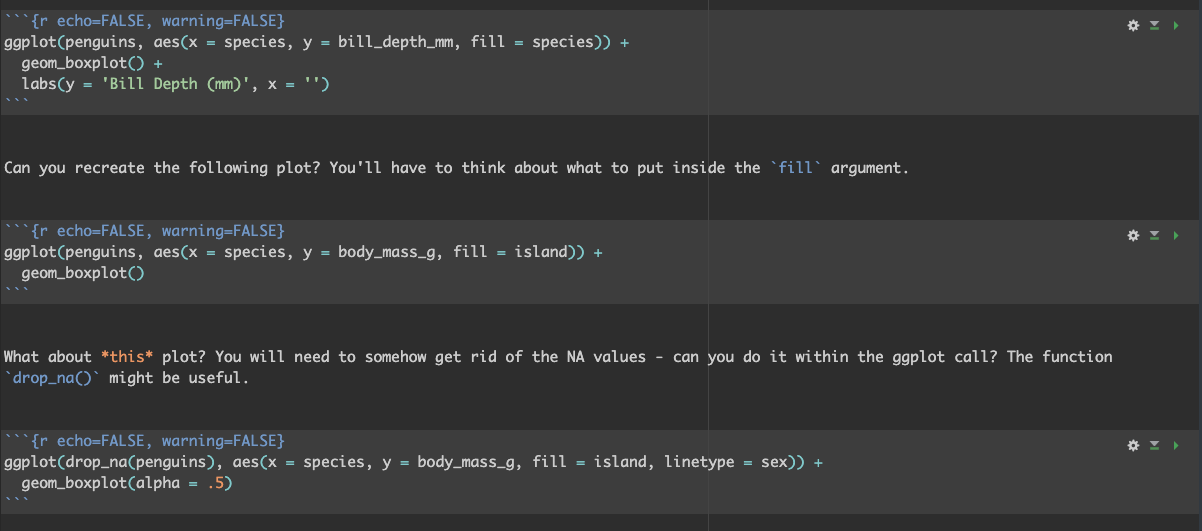Click the "Can you recreate the following plot?" sentence
The height and width of the screenshot is (531, 1202).
click(162, 168)
